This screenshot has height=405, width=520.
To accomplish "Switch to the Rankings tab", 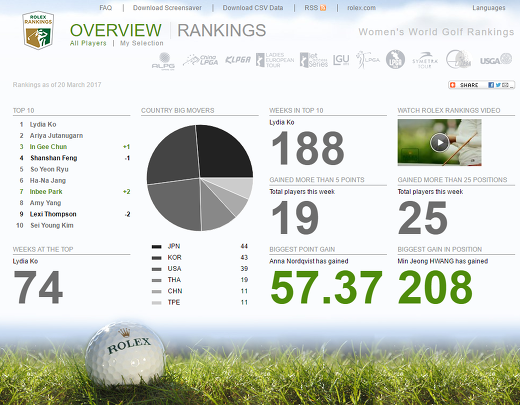I will coord(221,30).
